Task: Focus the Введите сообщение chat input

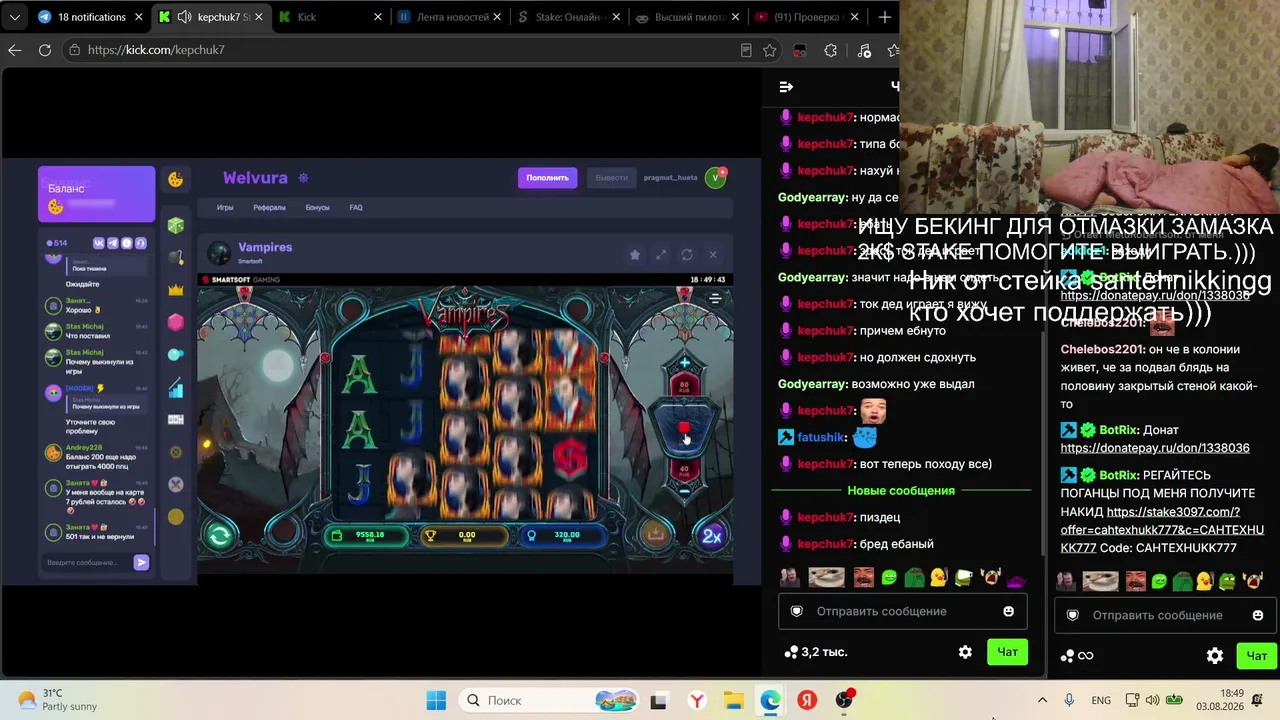Action: point(87,563)
